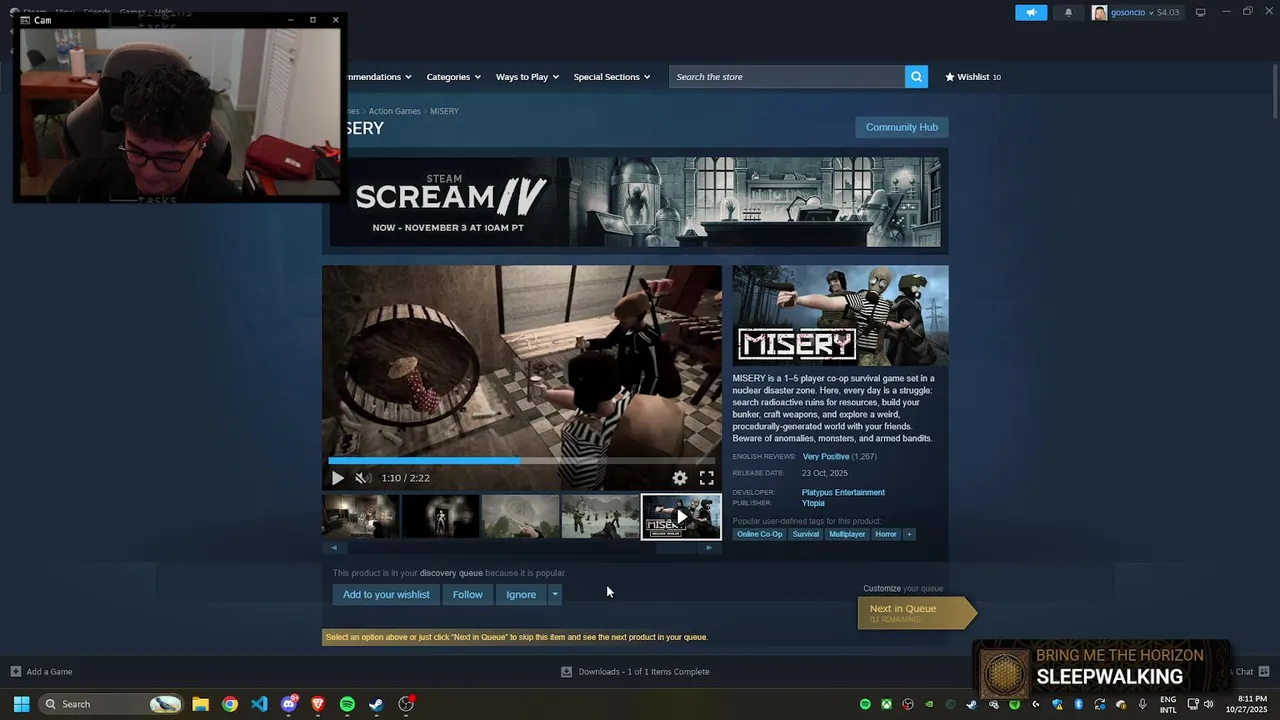Follow the MISERY game
This screenshot has height=720, width=1280.
(x=467, y=594)
